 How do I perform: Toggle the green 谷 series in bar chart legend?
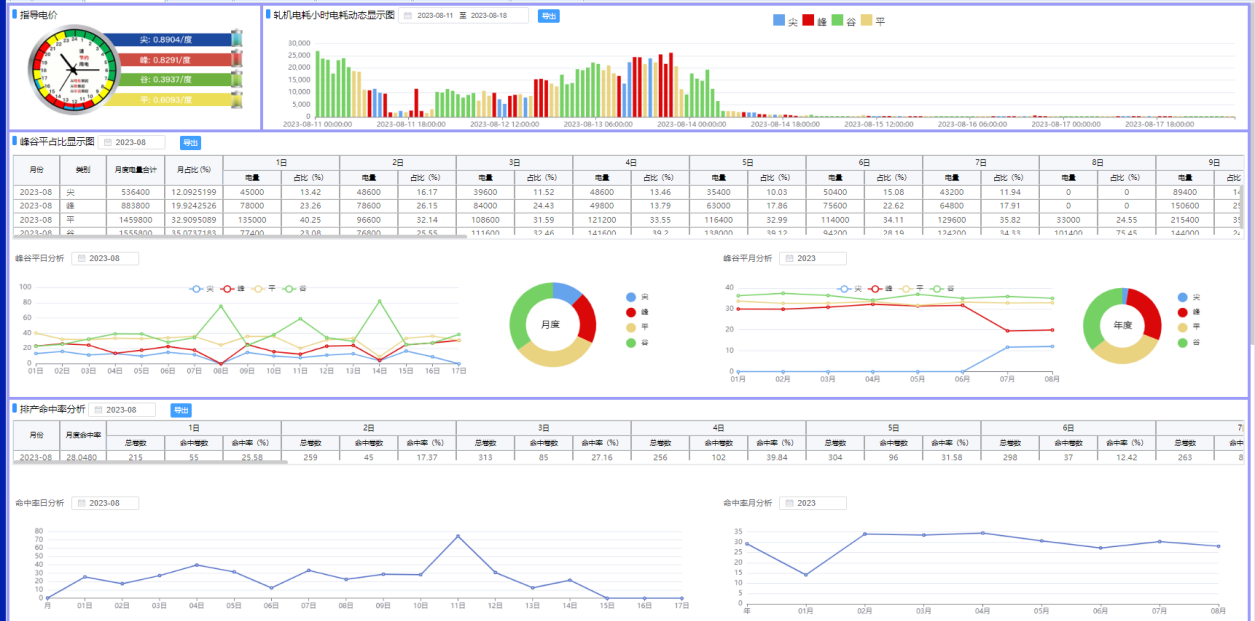(x=844, y=21)
